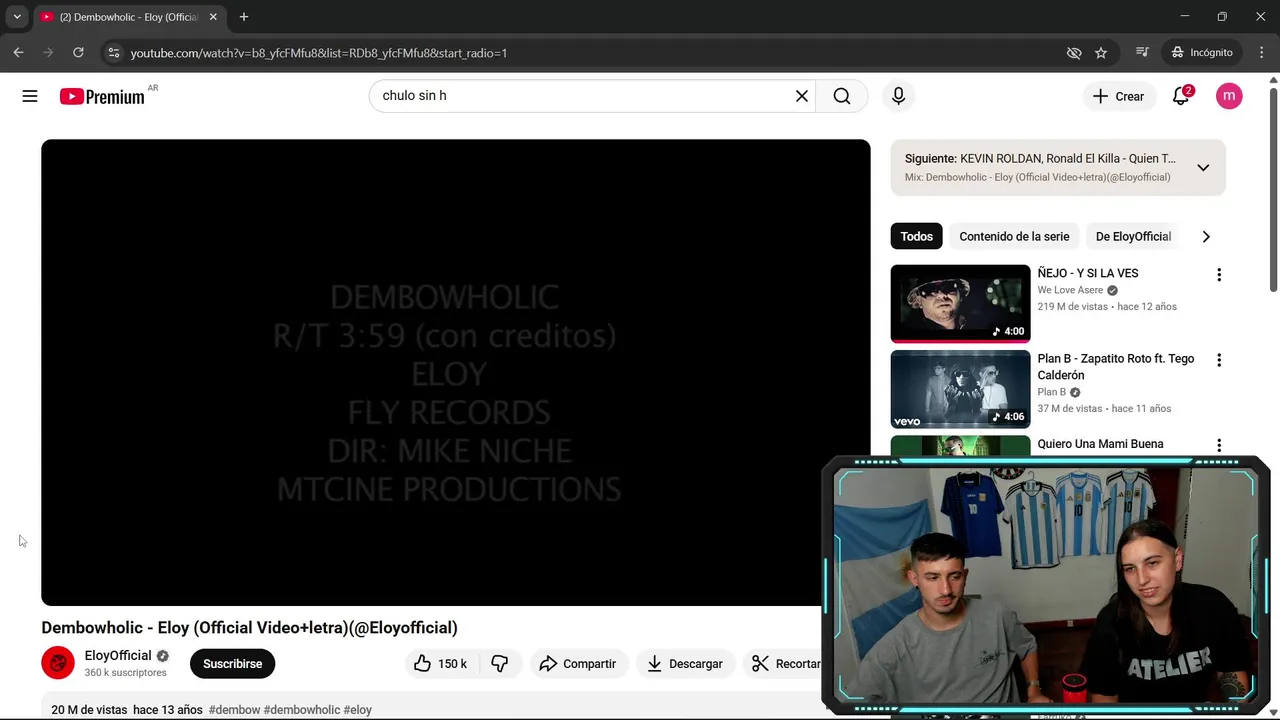Close the Dembowholic browser tab
The height and width of the screenshot is (720, 1280).
pyautogui.click(x=213, y=17)
